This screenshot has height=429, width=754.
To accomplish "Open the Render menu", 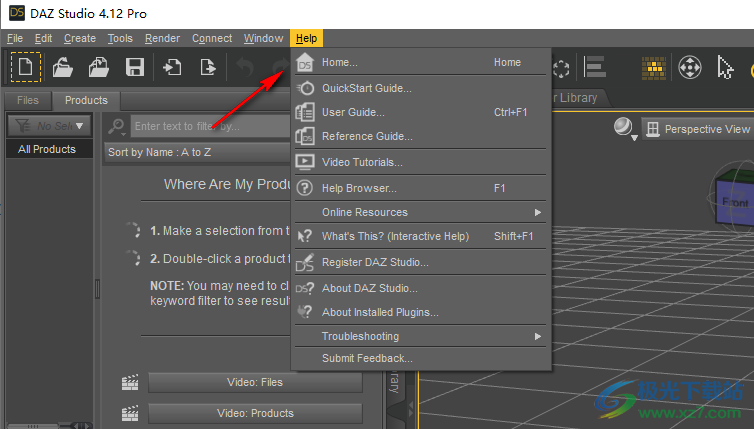I will click(163, 38).
